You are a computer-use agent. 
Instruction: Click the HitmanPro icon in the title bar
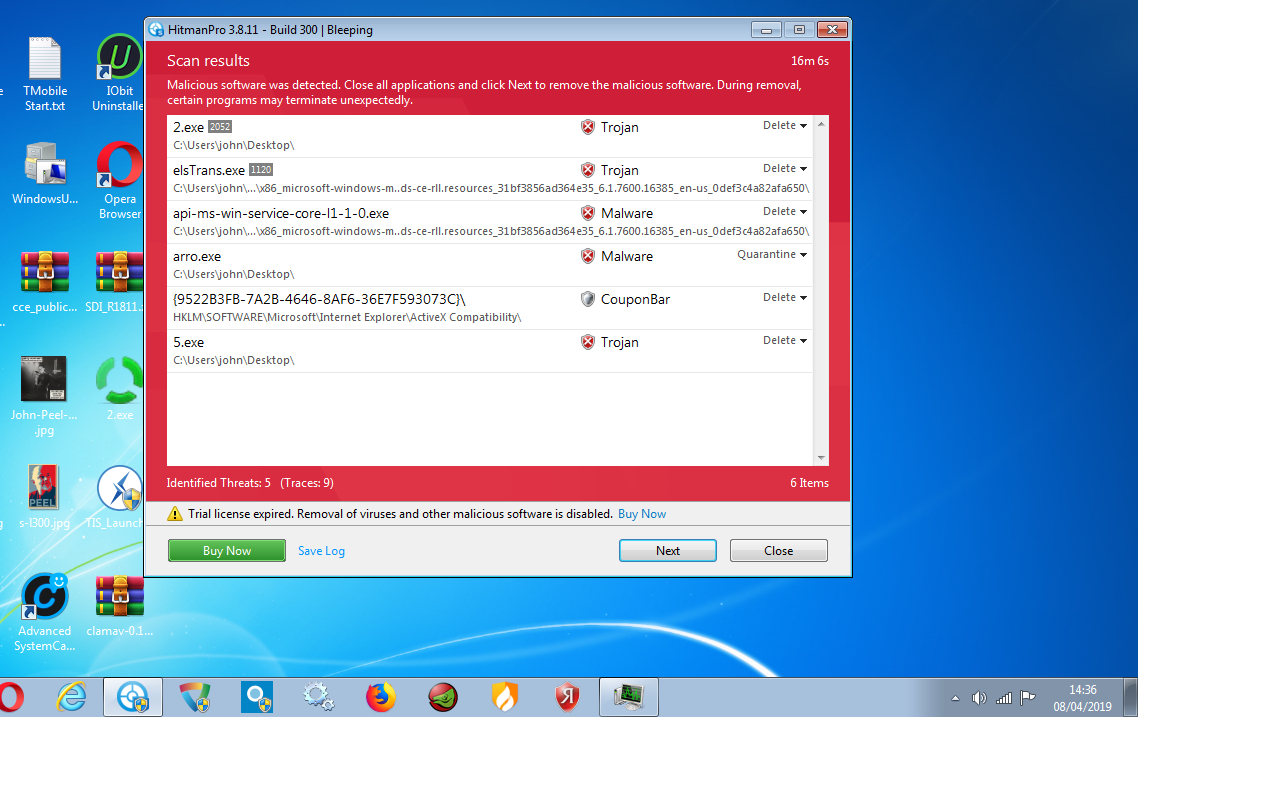[157, 30]
